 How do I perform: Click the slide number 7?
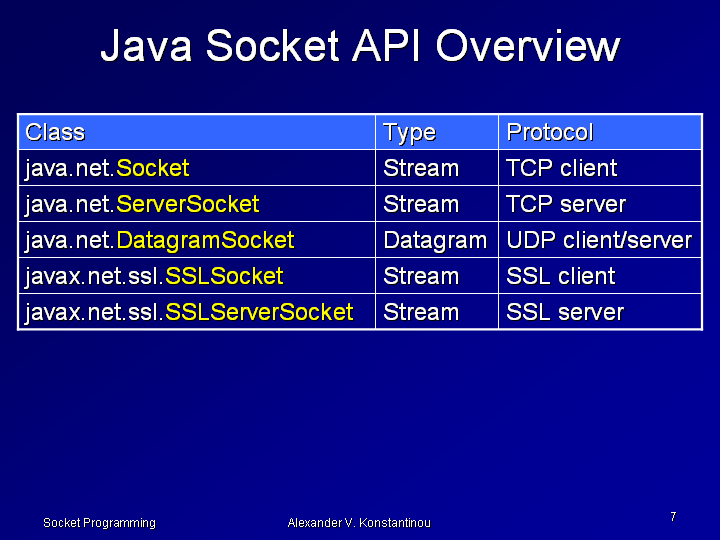(673, 517)
